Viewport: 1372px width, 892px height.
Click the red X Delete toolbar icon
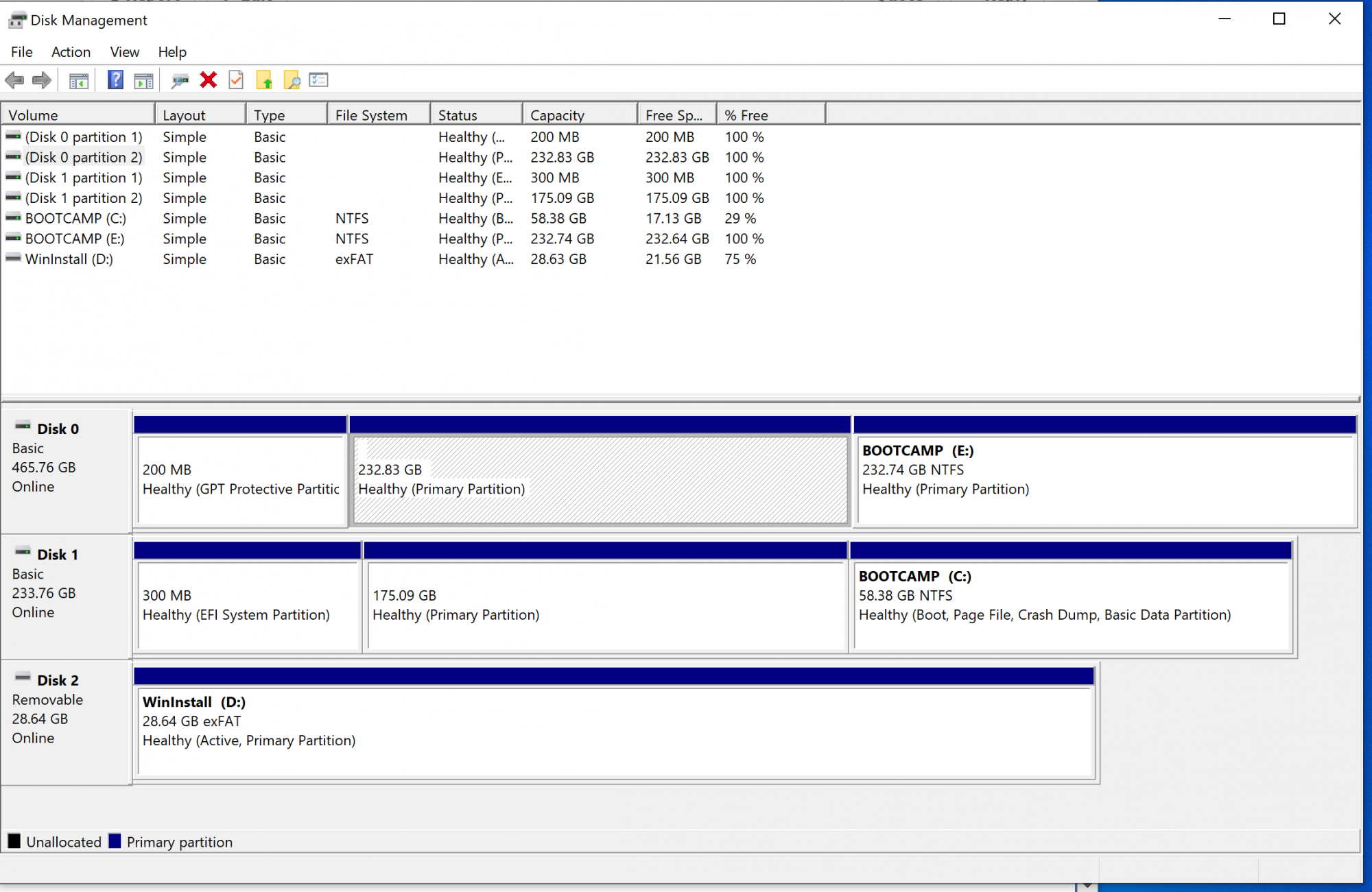208,80
